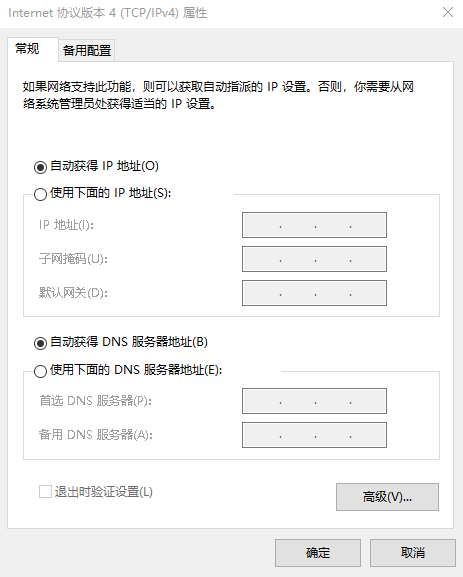Select 自动获得 DNS 服务器地址 radio button

pos(40,343)
